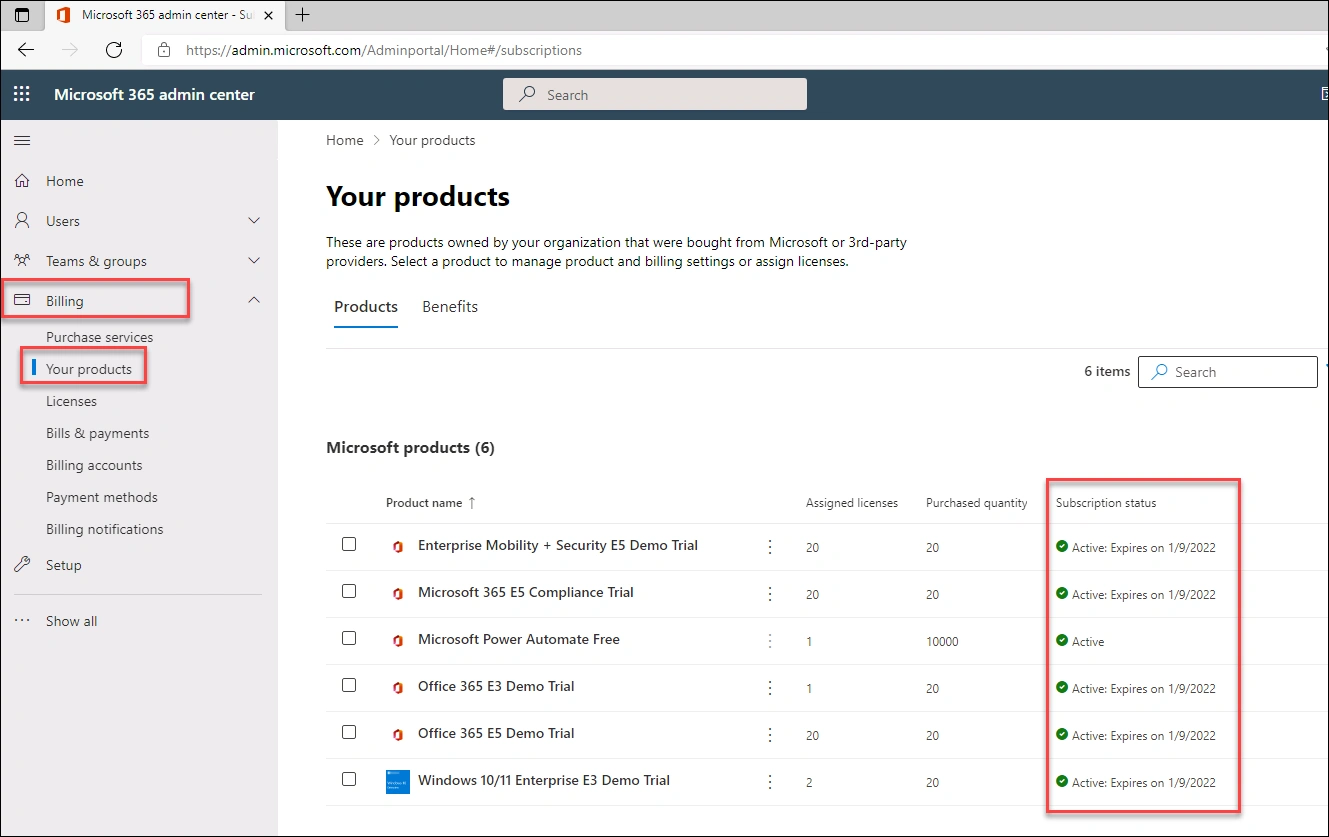Click the Power Automate 'Active' status text
This screenshot has height=837, width=1329.
coord(1088,642)
